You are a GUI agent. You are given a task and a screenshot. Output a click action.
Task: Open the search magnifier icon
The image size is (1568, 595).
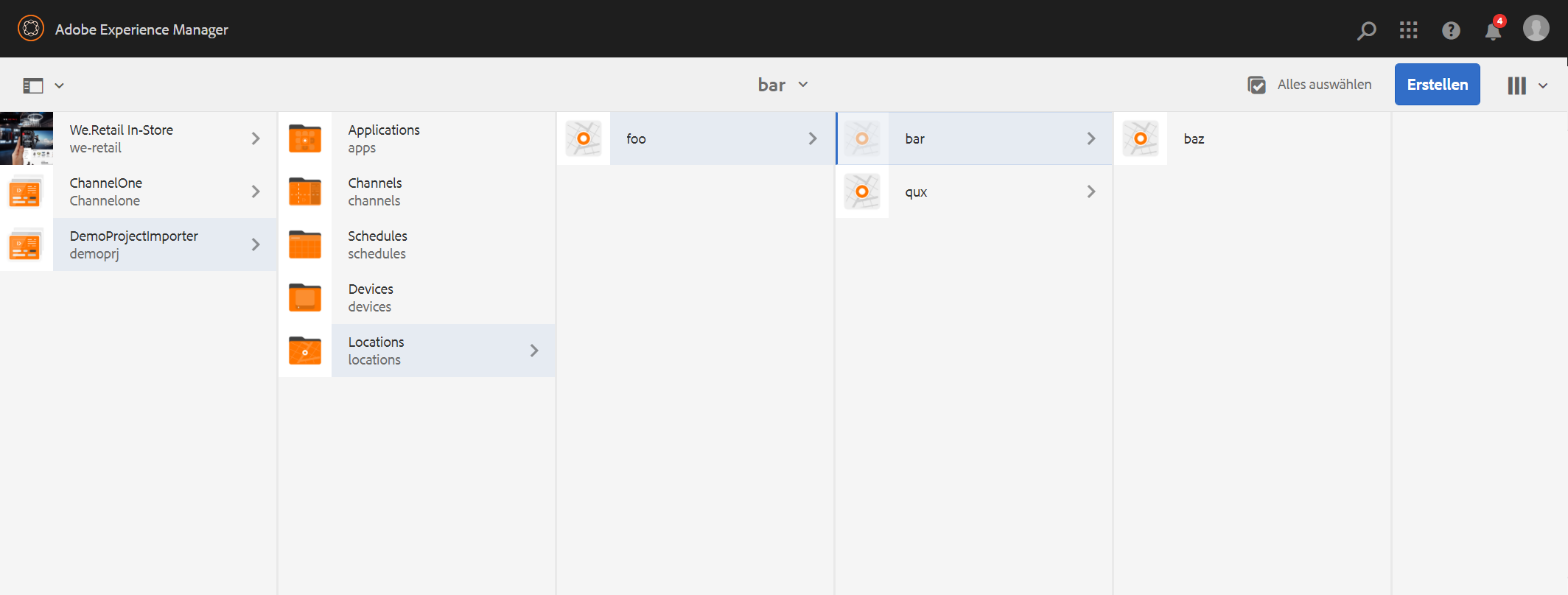pyautogui.click(x=1367, y=30)
